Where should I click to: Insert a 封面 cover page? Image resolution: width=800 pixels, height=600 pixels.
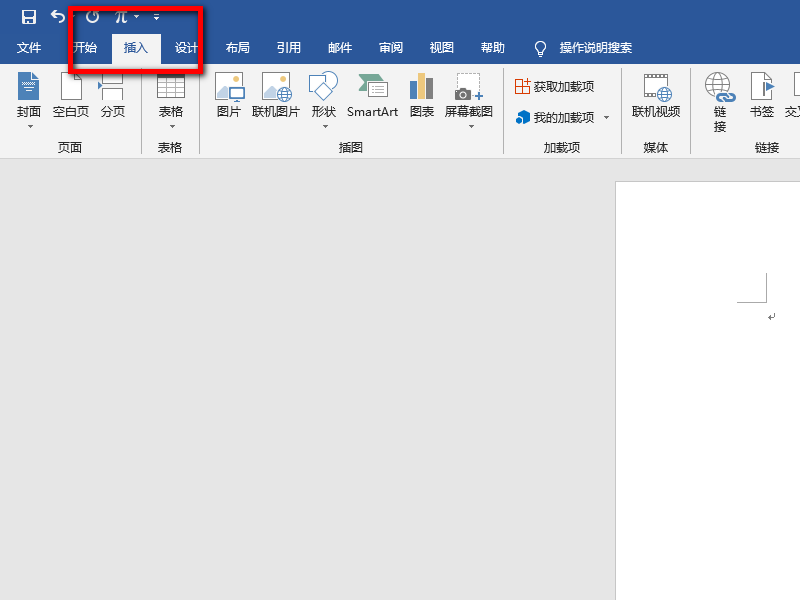29,100
